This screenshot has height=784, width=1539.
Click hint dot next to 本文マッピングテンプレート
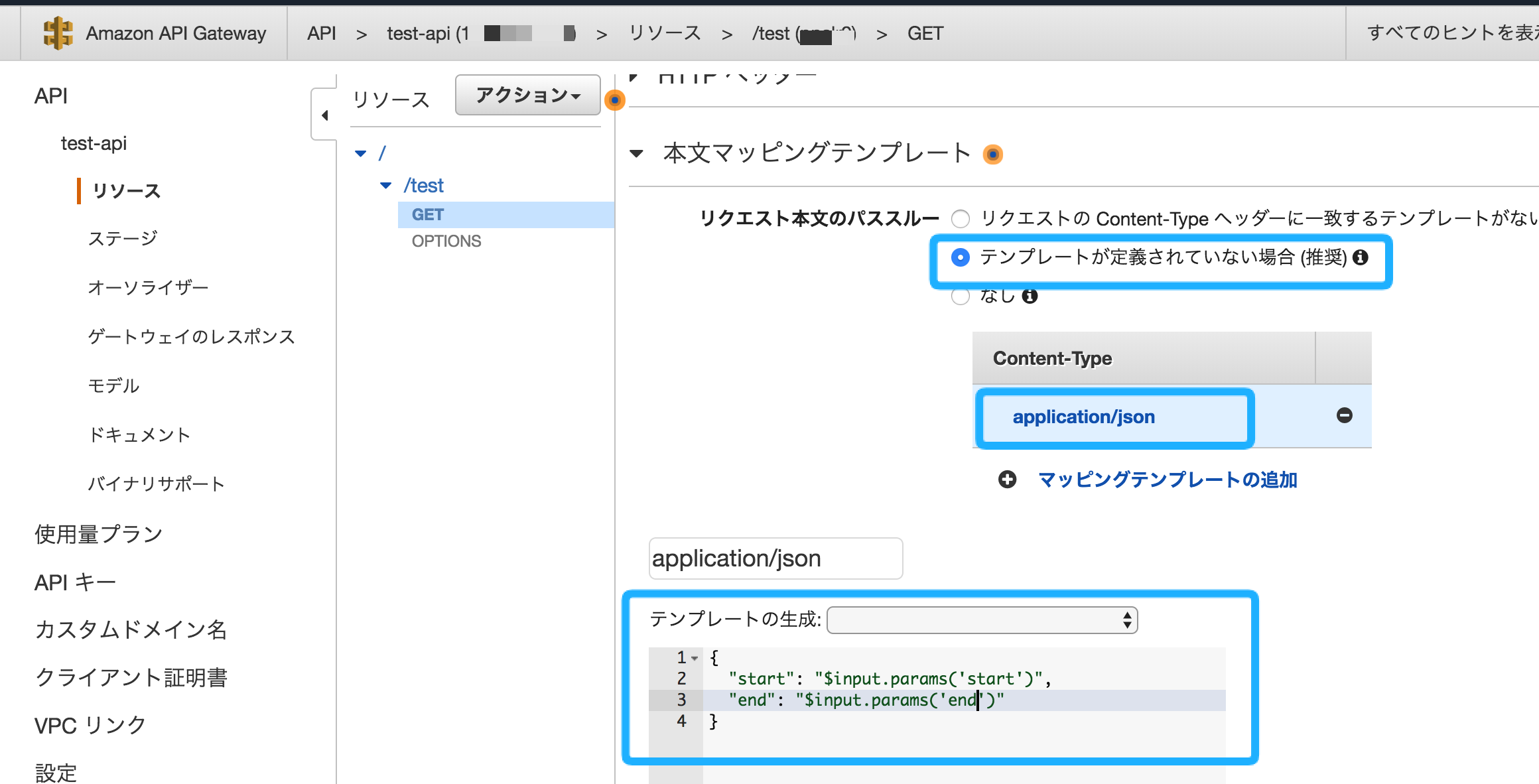992,155
